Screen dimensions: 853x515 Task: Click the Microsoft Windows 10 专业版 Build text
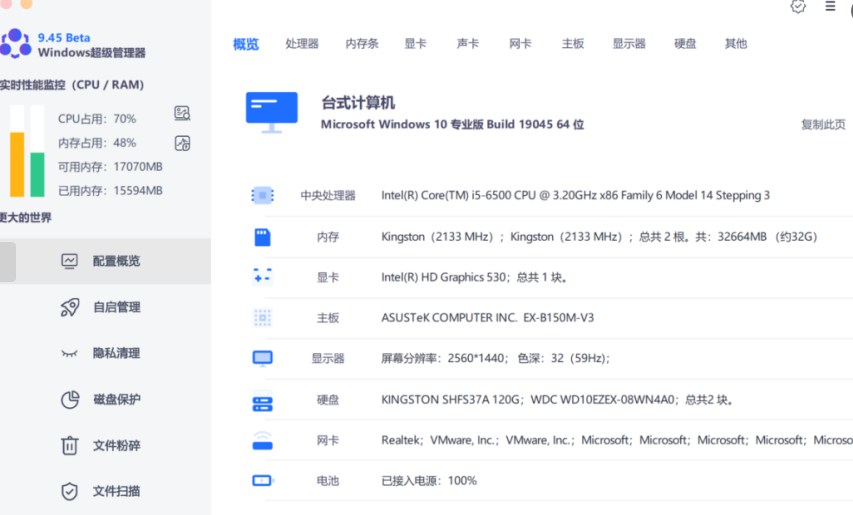click(x=453, y=125)
